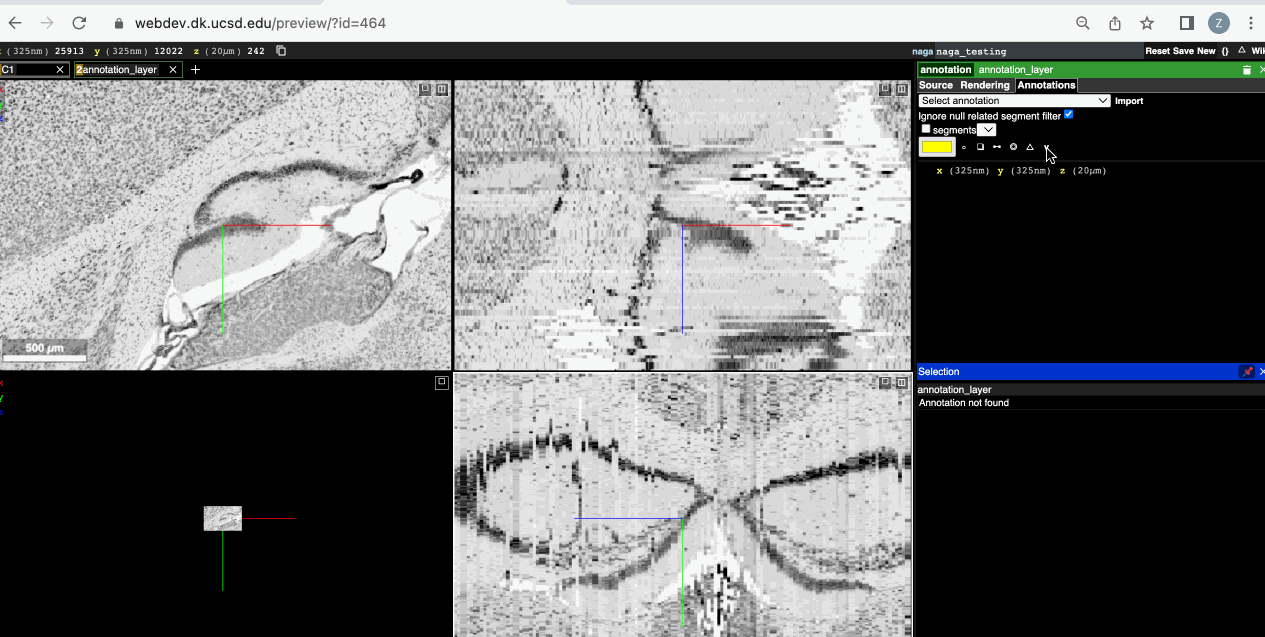Toggle Ignore null related segment filter checkbox
The height and width of the screenshot is (637, 1265).
pyautogui.click(x=1069, y=115)
